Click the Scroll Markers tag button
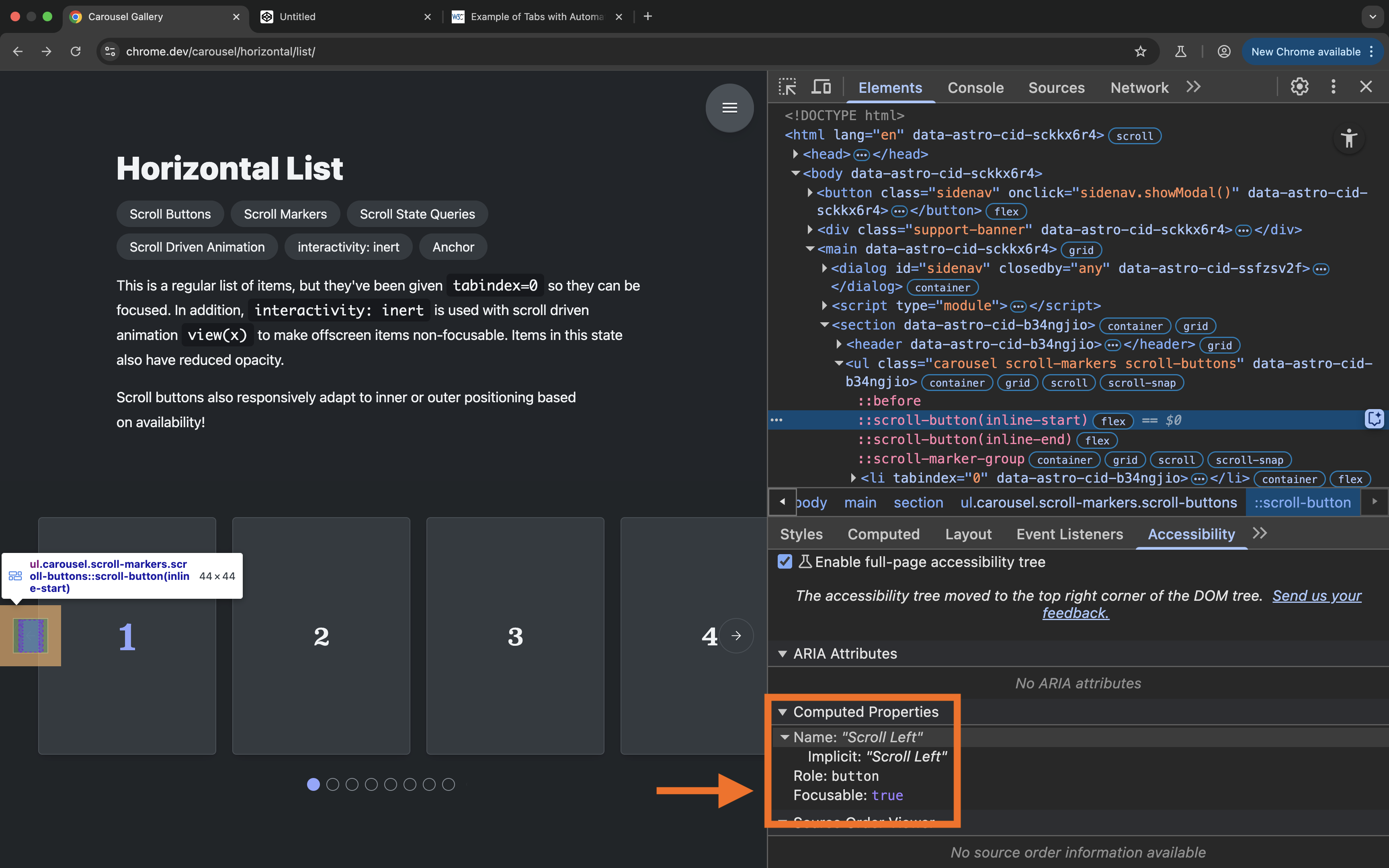 [285, 214]
